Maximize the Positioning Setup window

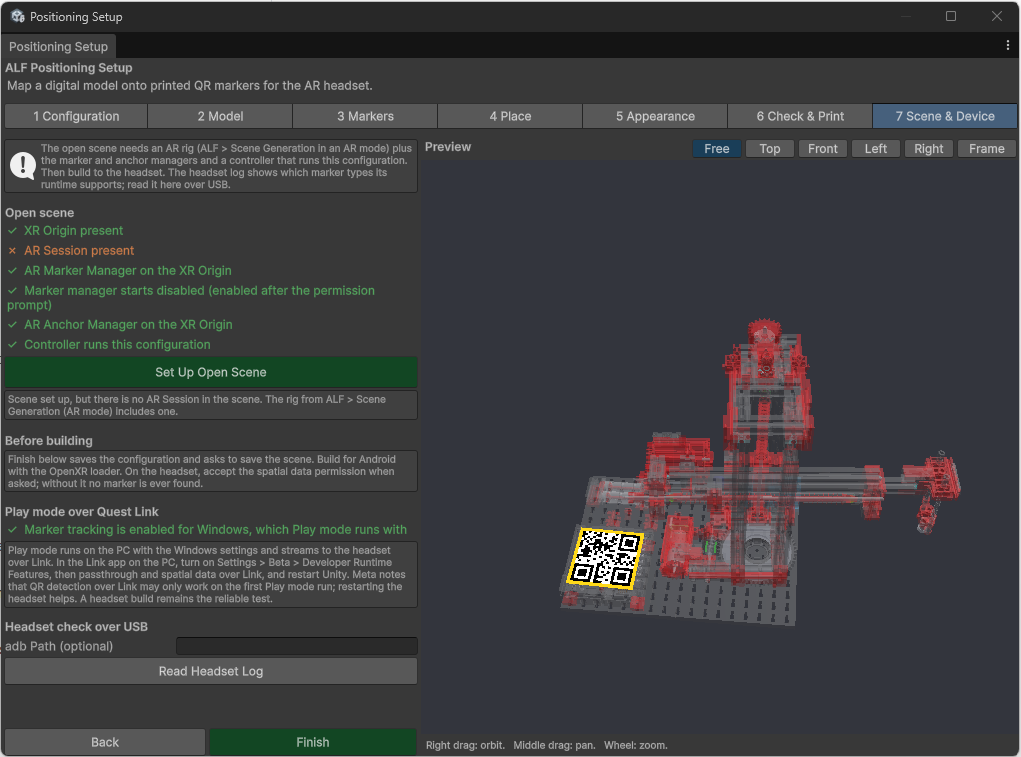click(951, 16)
